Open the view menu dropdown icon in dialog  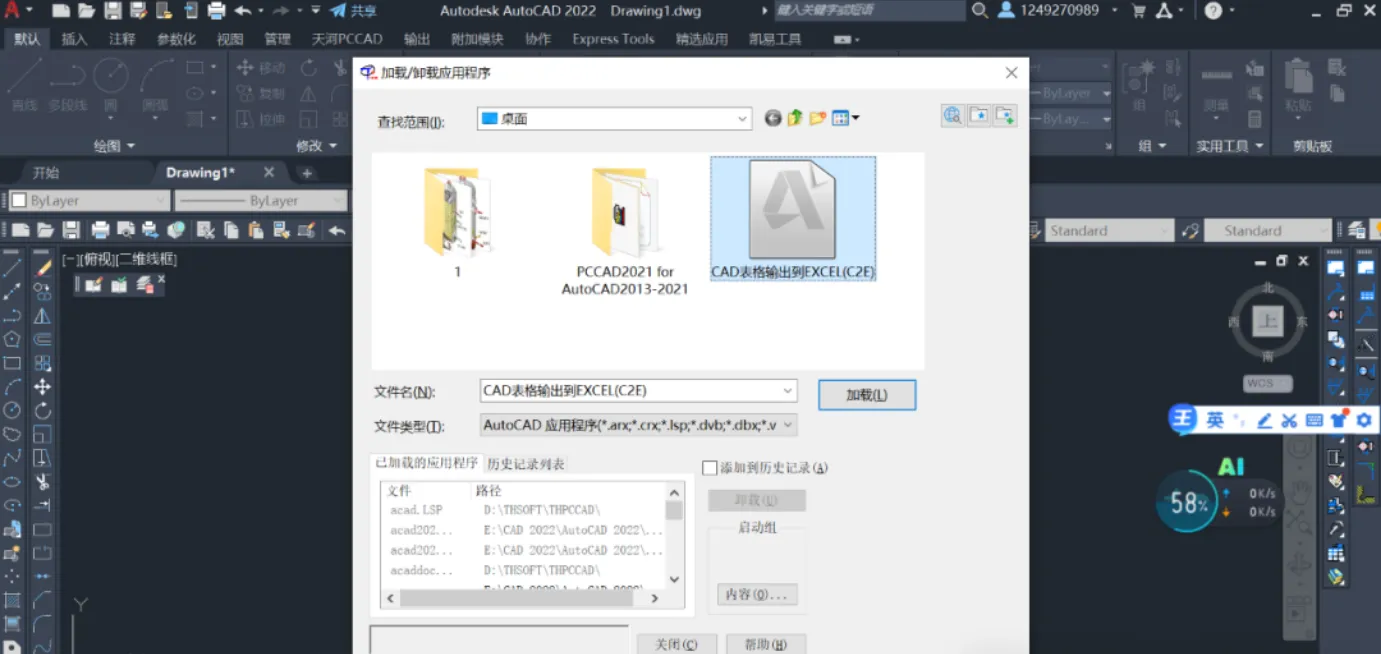pos(846,118)
